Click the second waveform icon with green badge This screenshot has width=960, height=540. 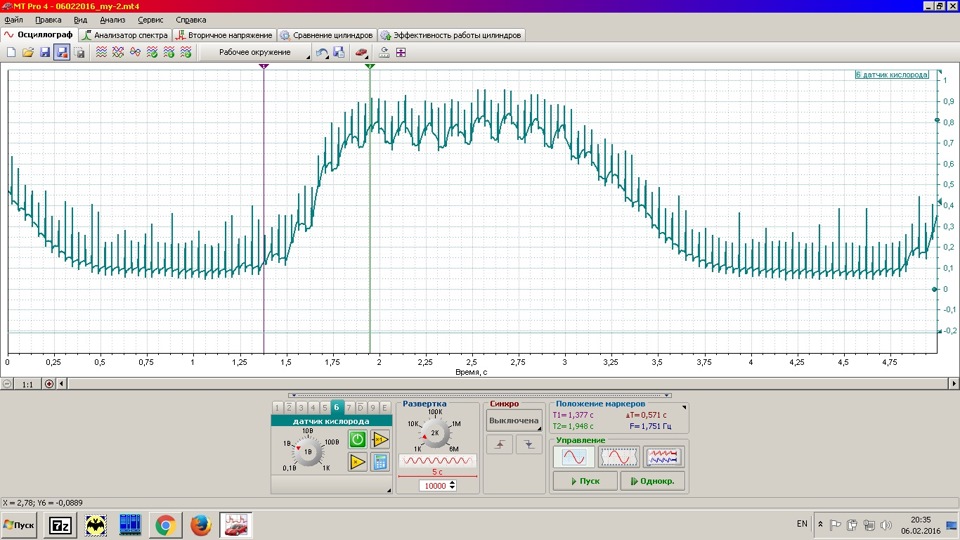pyautogui.click(x=169, y=53)
